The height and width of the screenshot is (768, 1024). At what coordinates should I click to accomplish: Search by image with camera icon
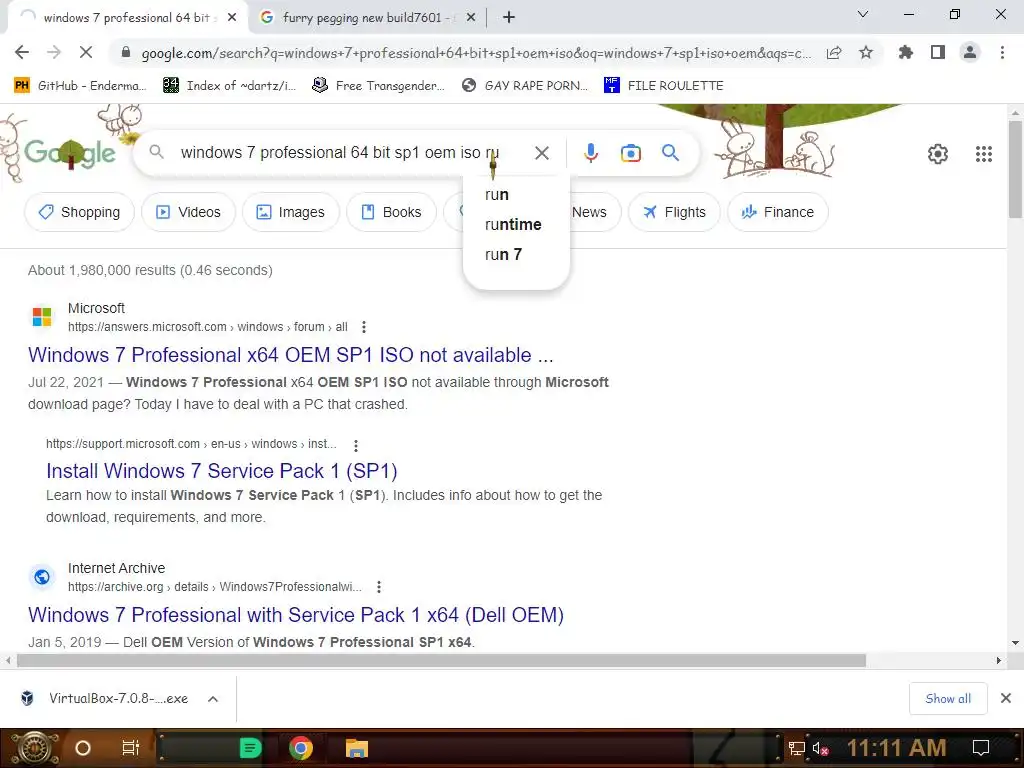pyautogui.click(x=630, y=153)
